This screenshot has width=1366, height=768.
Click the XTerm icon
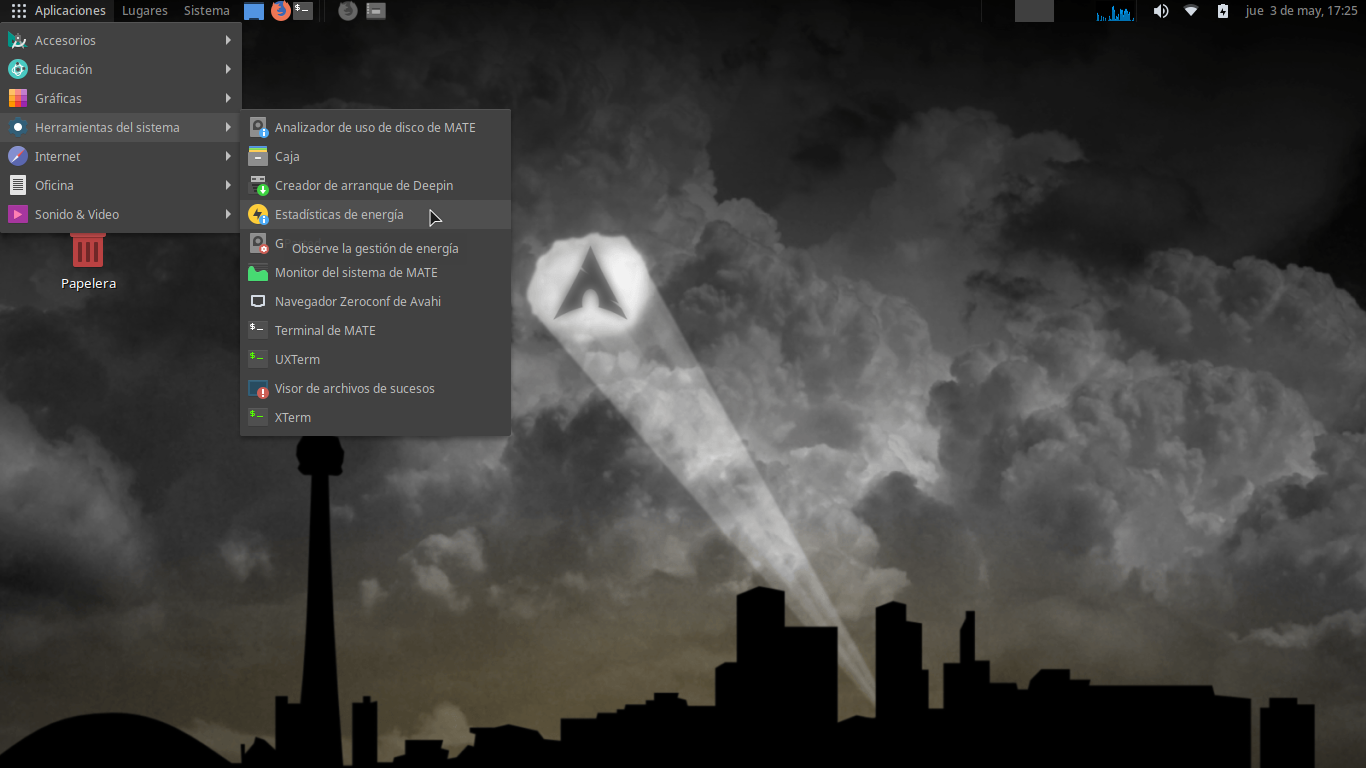(258, 417)
